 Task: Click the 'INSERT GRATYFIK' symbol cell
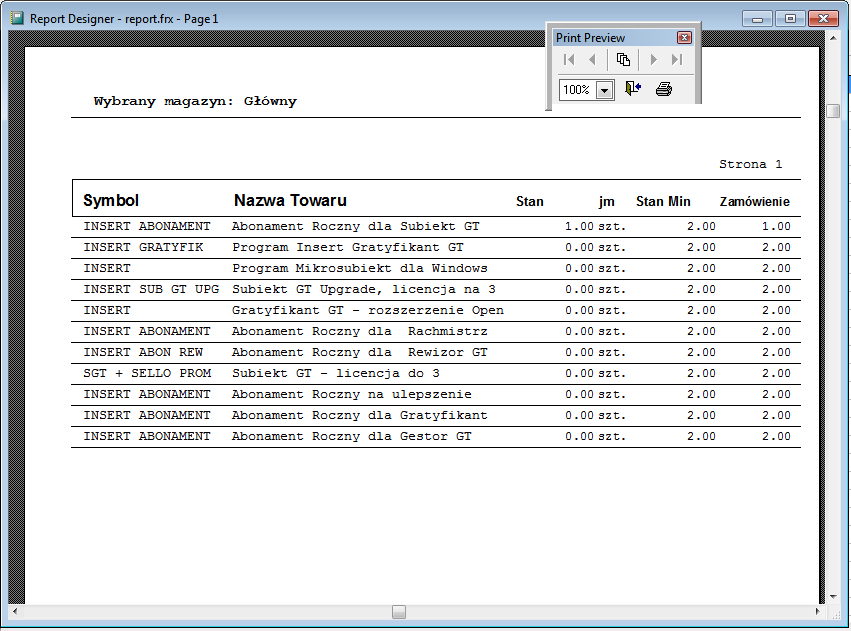pyautogui.click(x=143, y=247)
